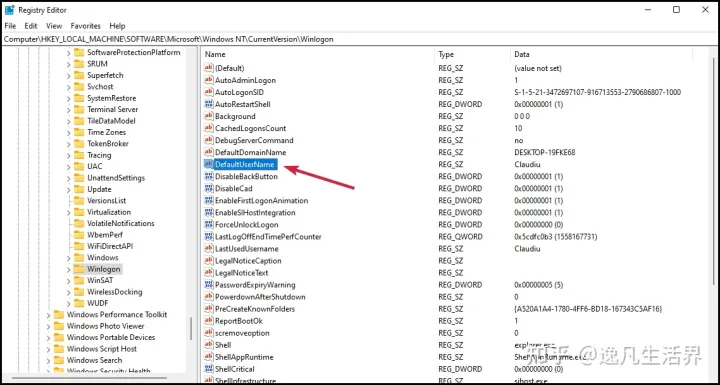Click the binary icon beside EnableFirstLogonAnimation
This screenshot has height=385, width=720.
[x=209, y=200]
